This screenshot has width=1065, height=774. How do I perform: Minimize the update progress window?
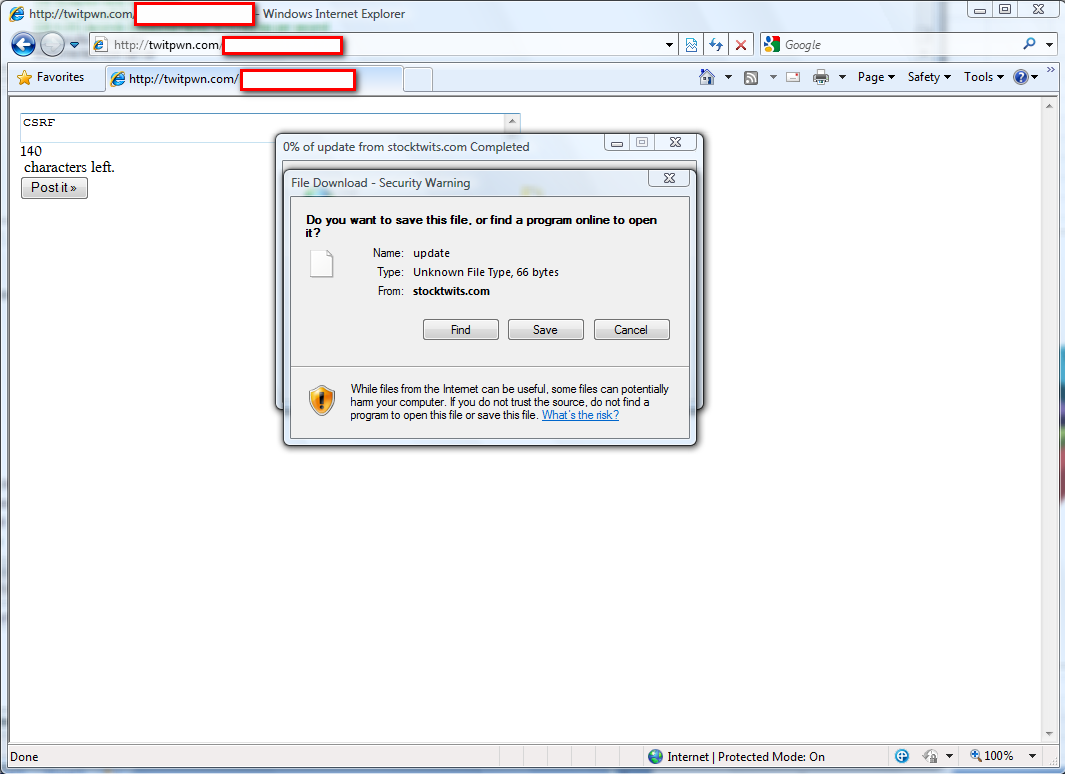pos(617,143)
